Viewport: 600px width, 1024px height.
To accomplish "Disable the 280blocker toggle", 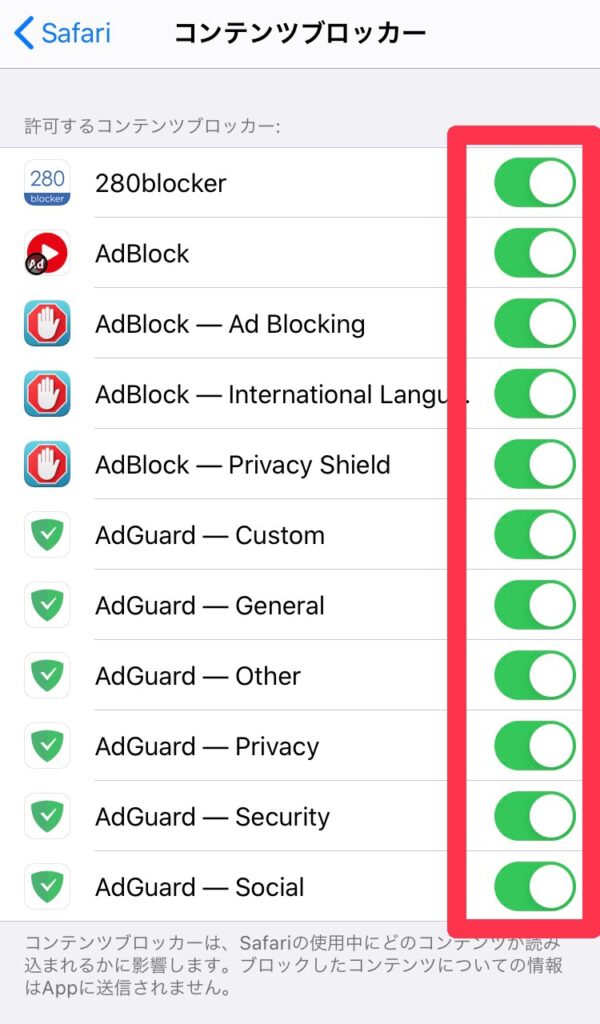I will (534, 183).
